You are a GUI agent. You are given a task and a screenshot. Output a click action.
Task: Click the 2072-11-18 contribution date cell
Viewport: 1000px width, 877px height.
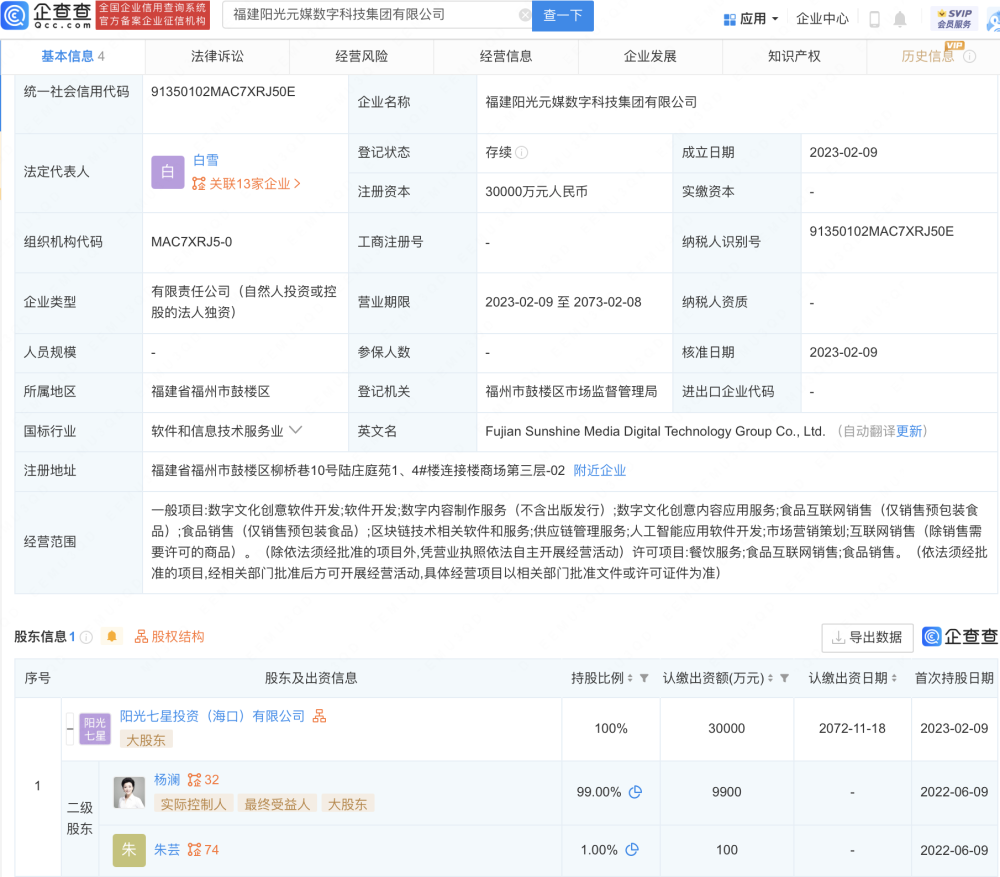point(852,728)
